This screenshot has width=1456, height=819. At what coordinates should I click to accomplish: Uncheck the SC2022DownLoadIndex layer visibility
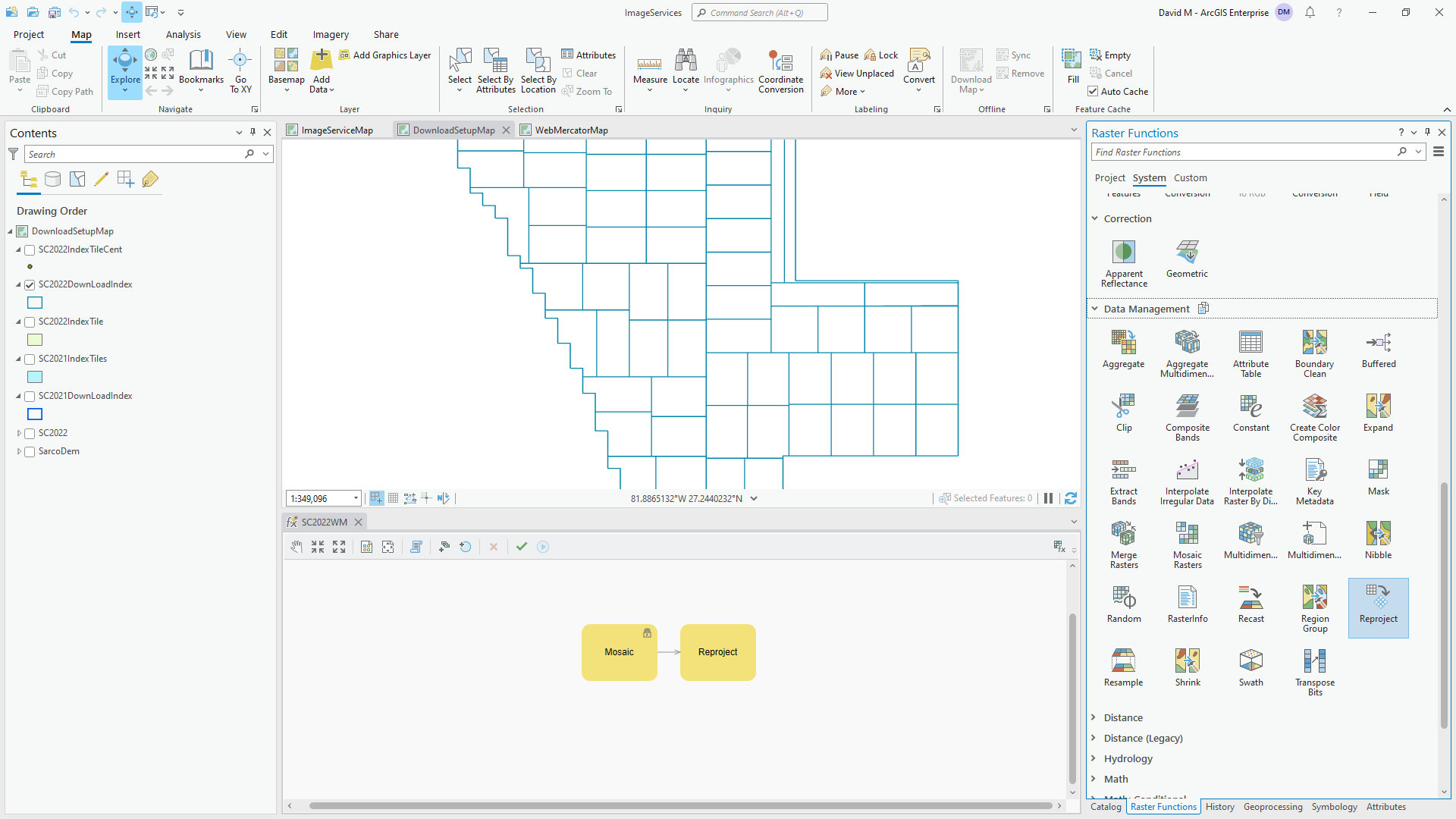(x=29, y=284)
